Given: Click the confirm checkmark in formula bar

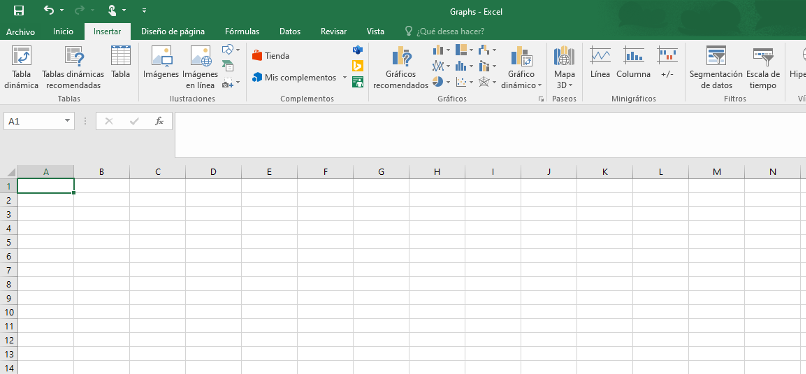Looking at the screenshot, I should click(134, 121).
